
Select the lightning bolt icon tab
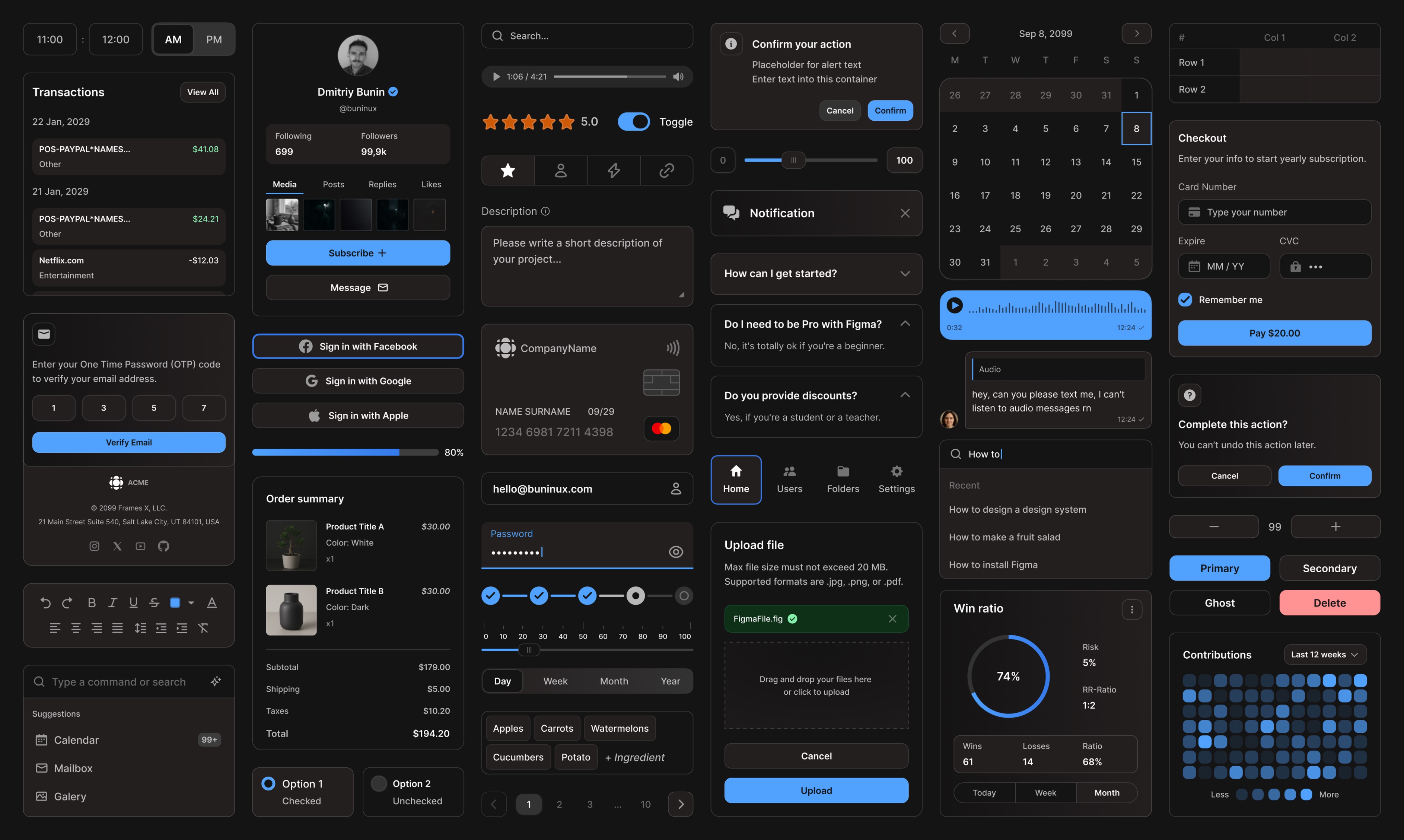tap(614, 170)
